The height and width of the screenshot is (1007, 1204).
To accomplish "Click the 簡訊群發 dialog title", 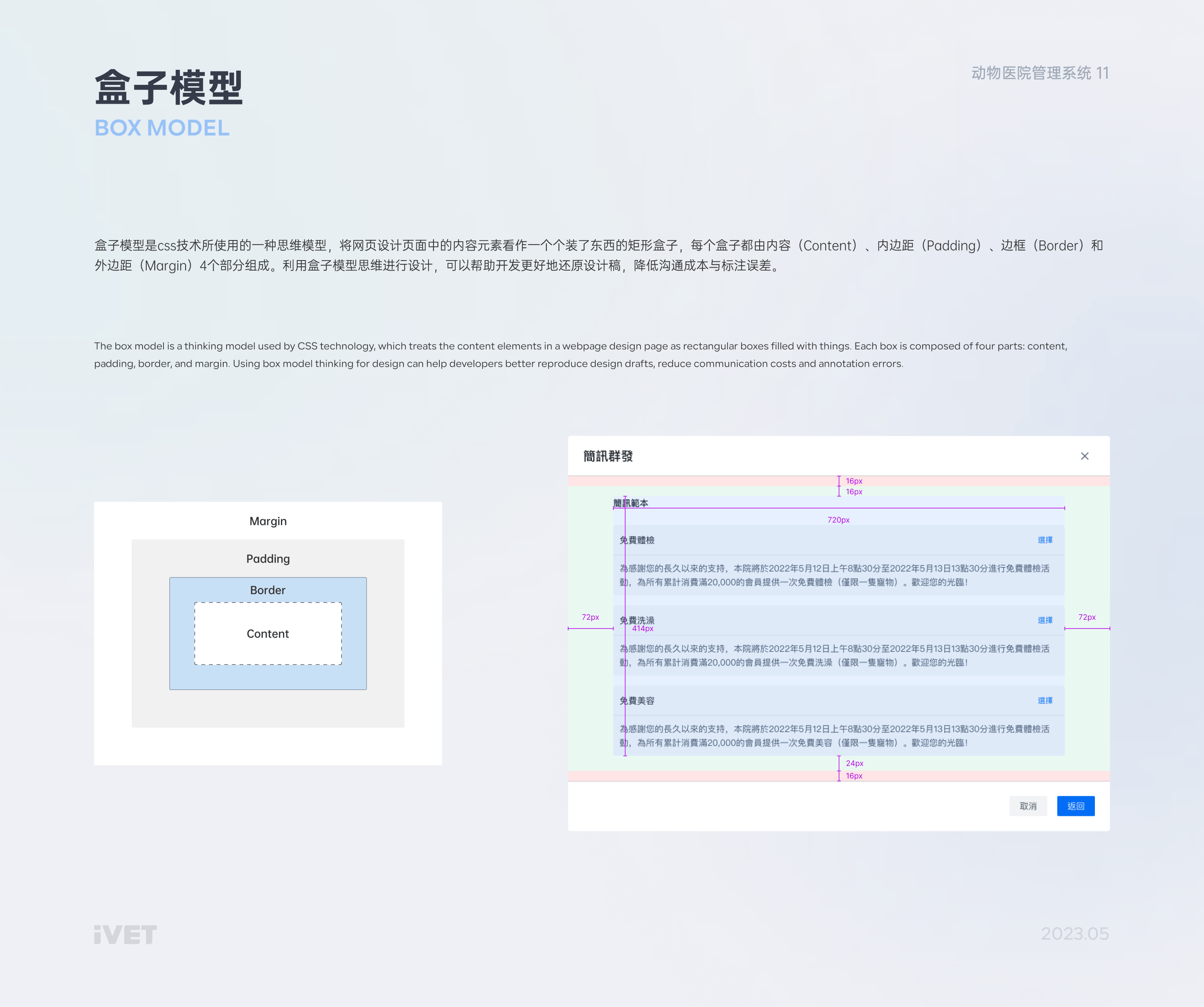I will pos(608,456).
